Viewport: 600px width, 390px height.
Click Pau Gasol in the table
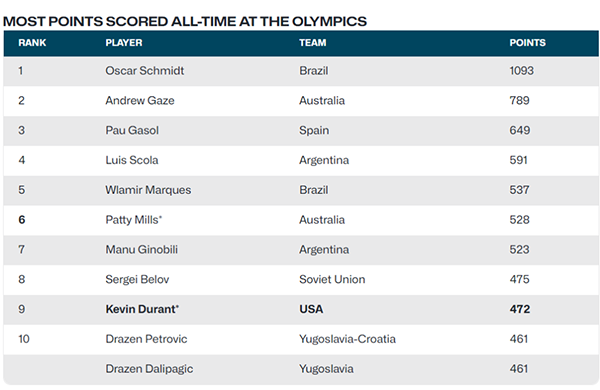pyautogui.click(x=132, y=131)
